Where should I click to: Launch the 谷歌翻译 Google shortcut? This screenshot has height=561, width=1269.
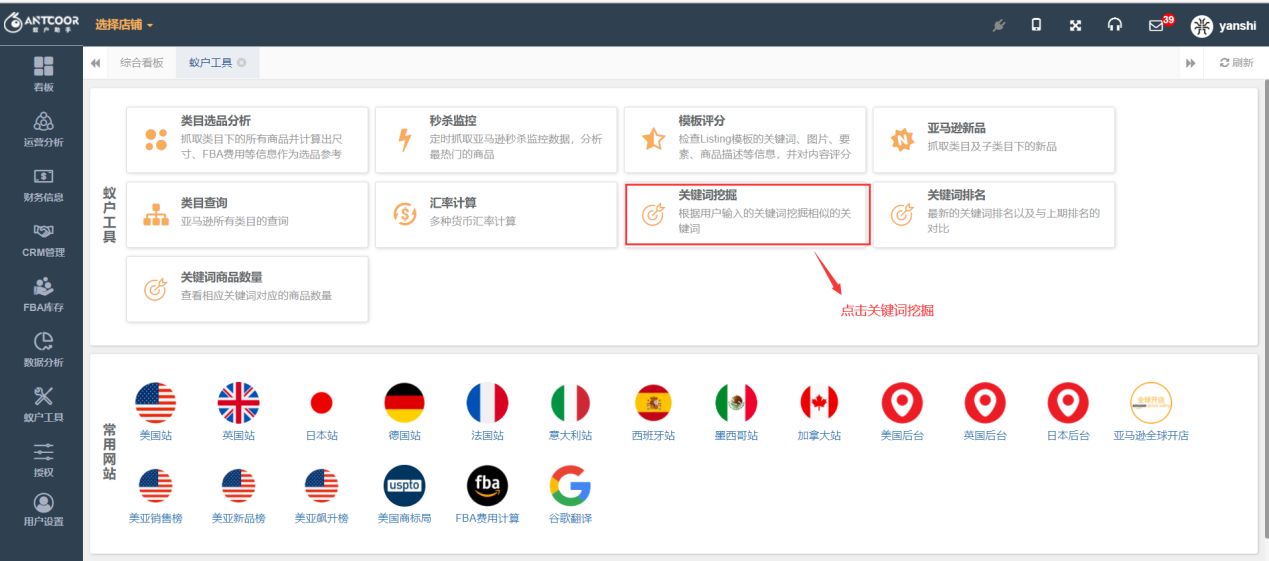pos(570,494)
